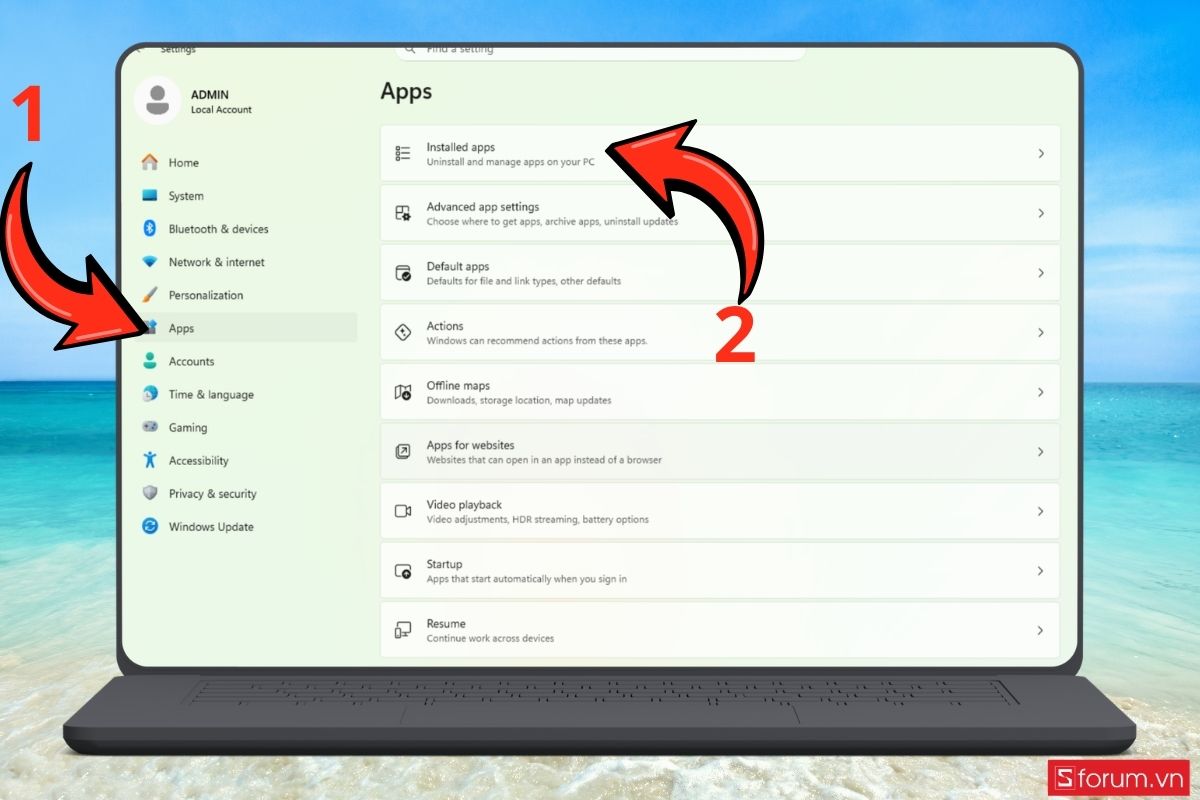Click the Advanced app settings icon
Viewport: 1200px width, 800px height.
tap(403, 213)
